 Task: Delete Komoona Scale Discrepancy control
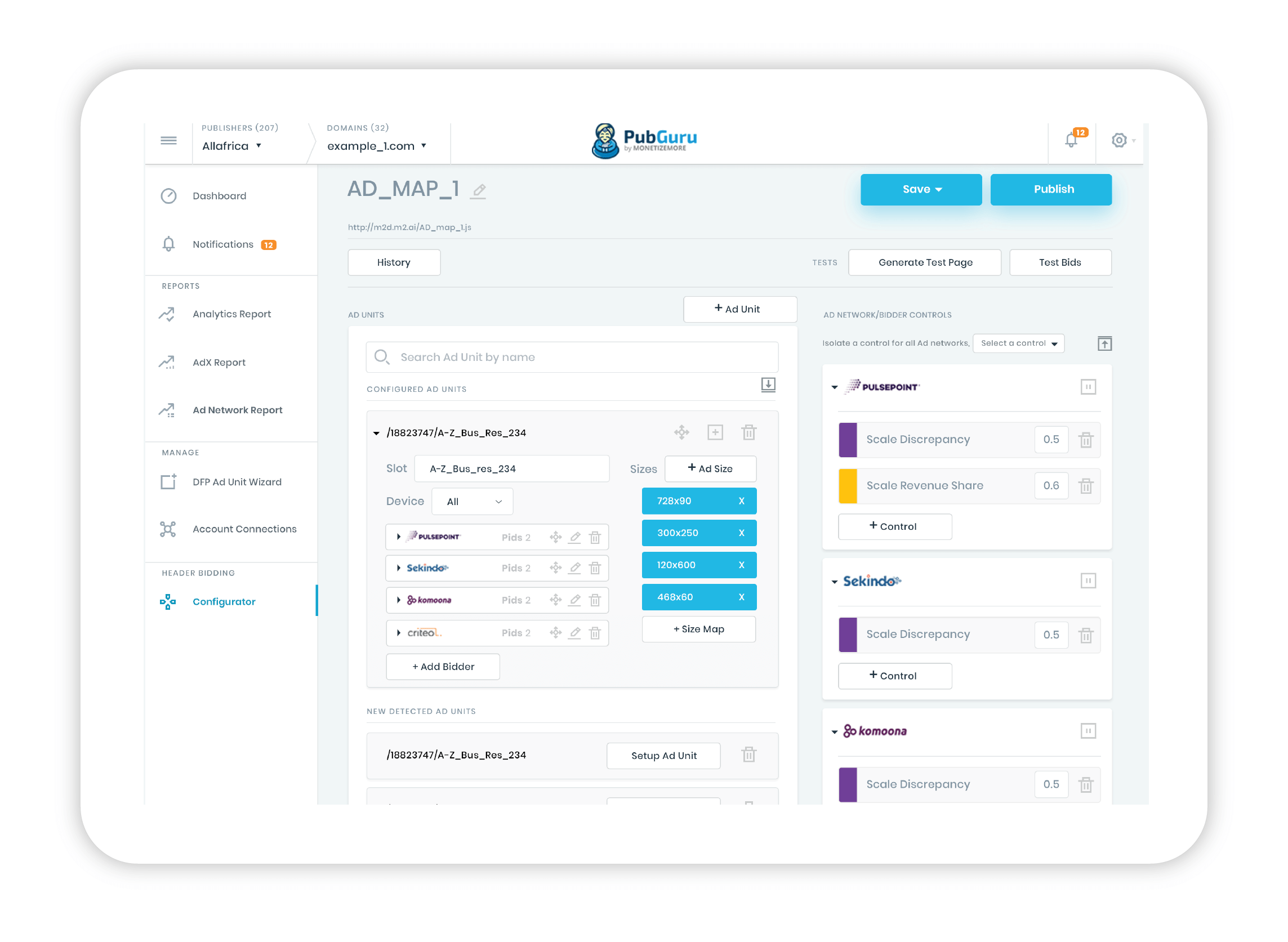(1085, 784)
